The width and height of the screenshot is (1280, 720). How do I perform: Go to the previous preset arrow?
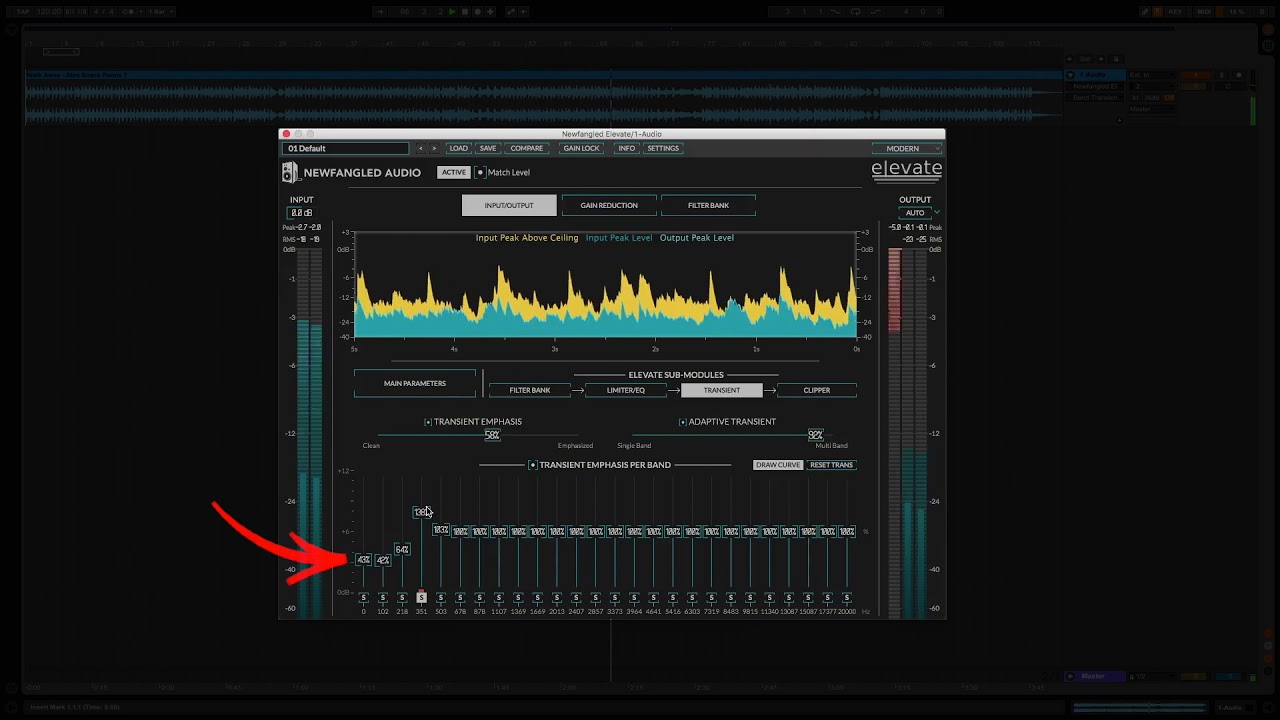pyautogui.click(x=420, y=148)
